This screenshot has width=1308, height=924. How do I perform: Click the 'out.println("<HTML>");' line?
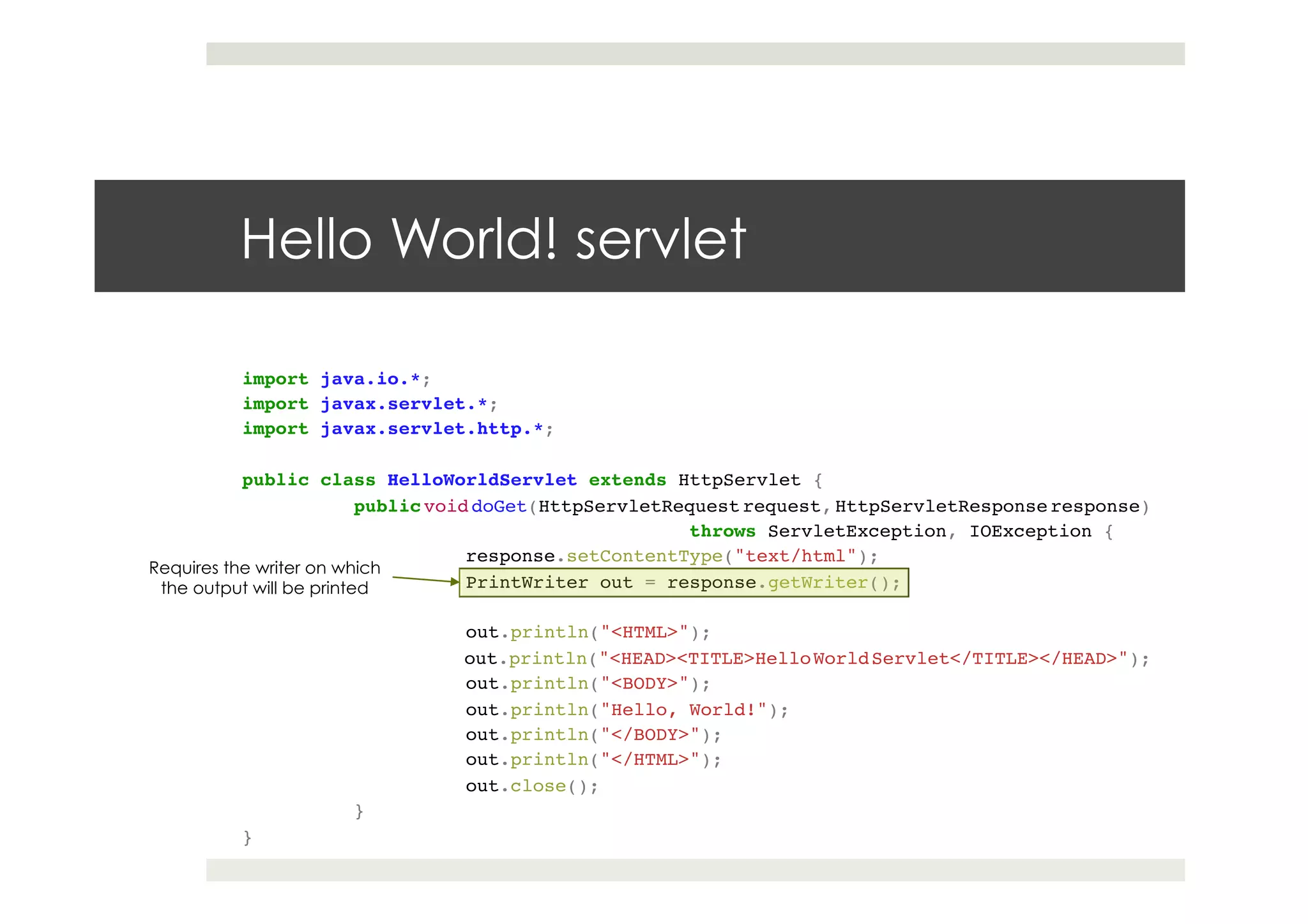(x=588, y=633)
